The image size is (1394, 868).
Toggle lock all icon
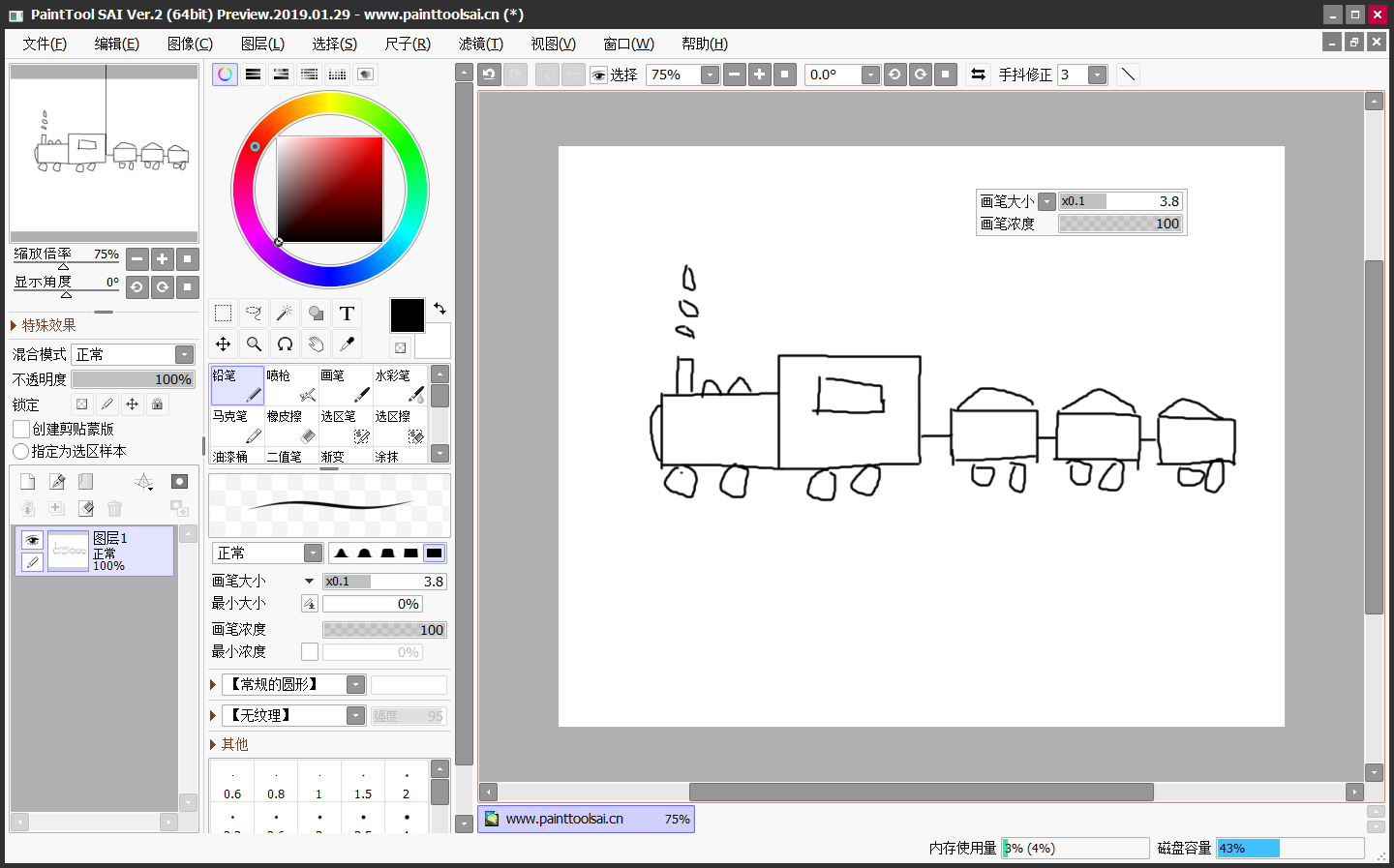coord(158,404)
